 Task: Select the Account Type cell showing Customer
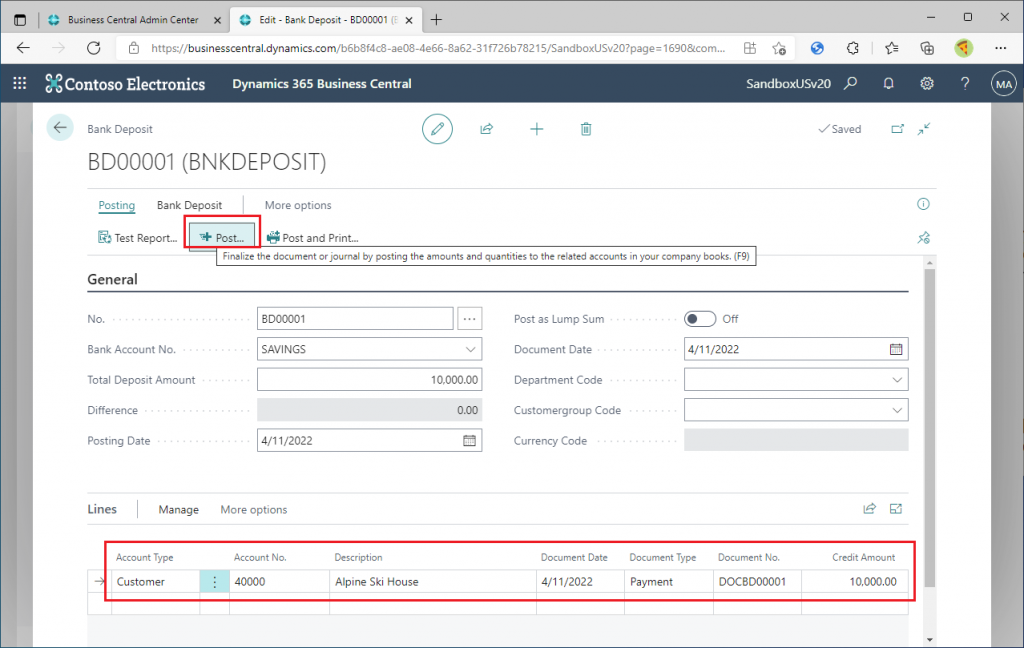pyautogui.click(x=155, y=581)
